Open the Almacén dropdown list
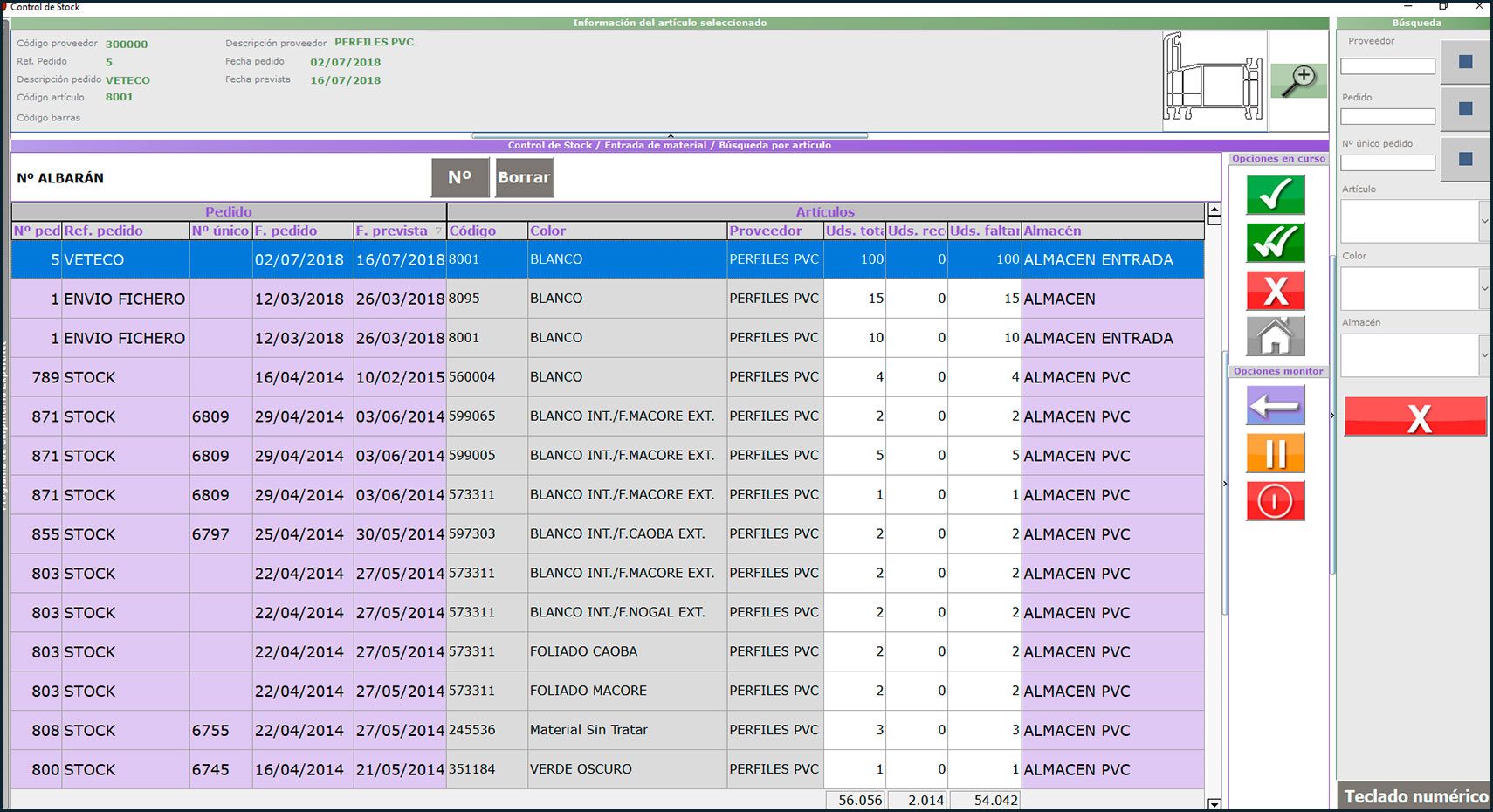The image size is (1493, 812). click(1483, 355)
